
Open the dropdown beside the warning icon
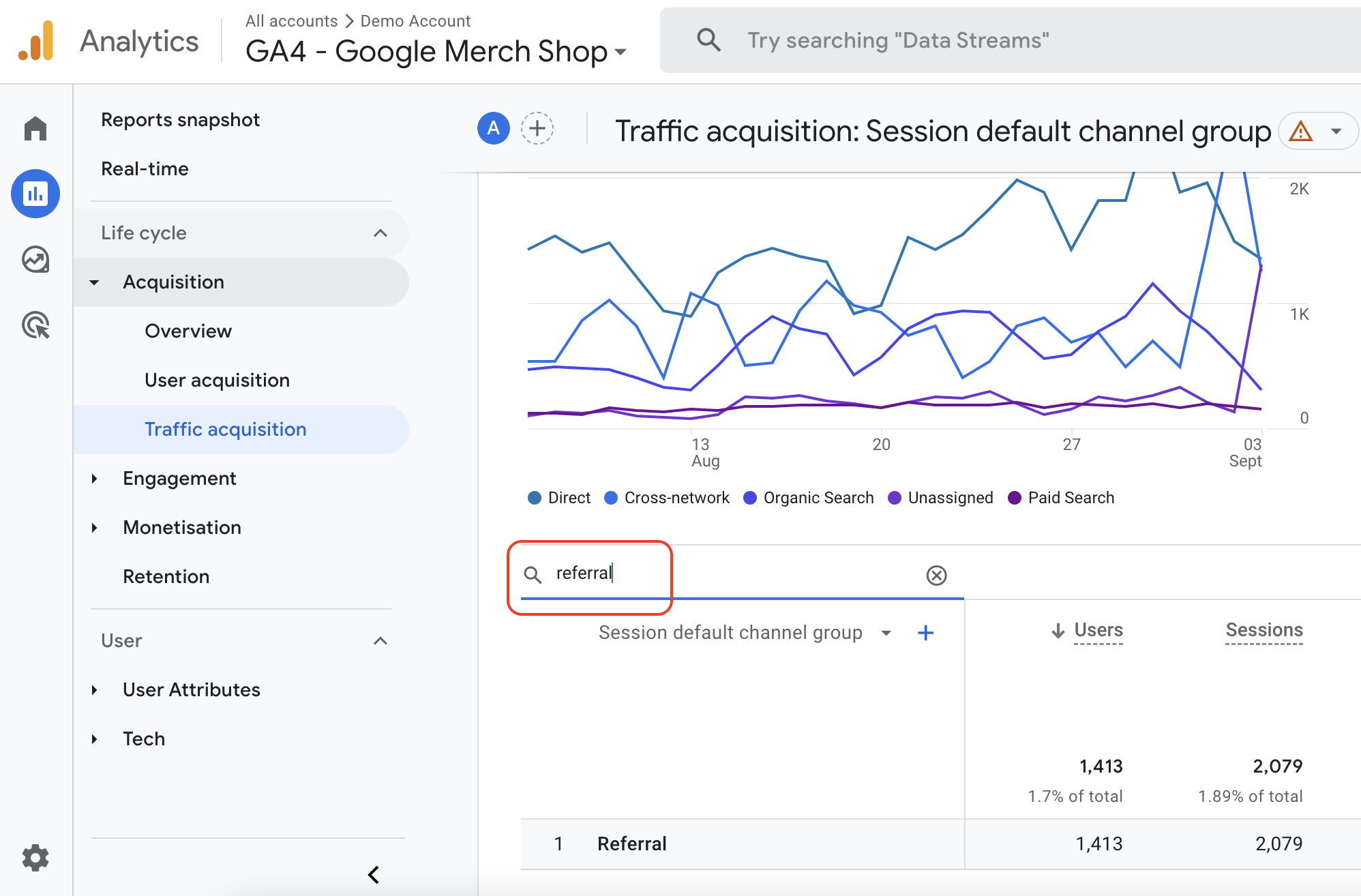pyautogui.click(x=1336, y=131)
